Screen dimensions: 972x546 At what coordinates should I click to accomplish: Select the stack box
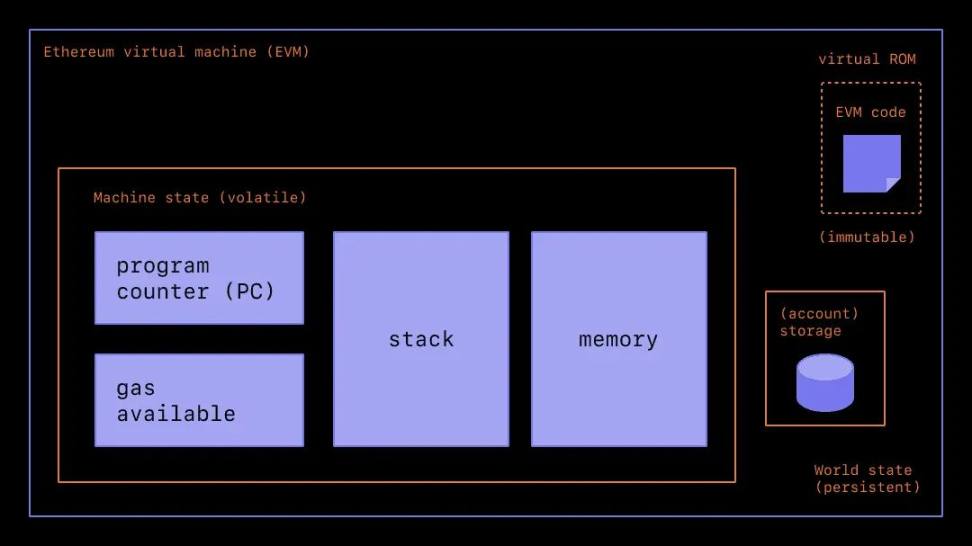coord(421,339)
